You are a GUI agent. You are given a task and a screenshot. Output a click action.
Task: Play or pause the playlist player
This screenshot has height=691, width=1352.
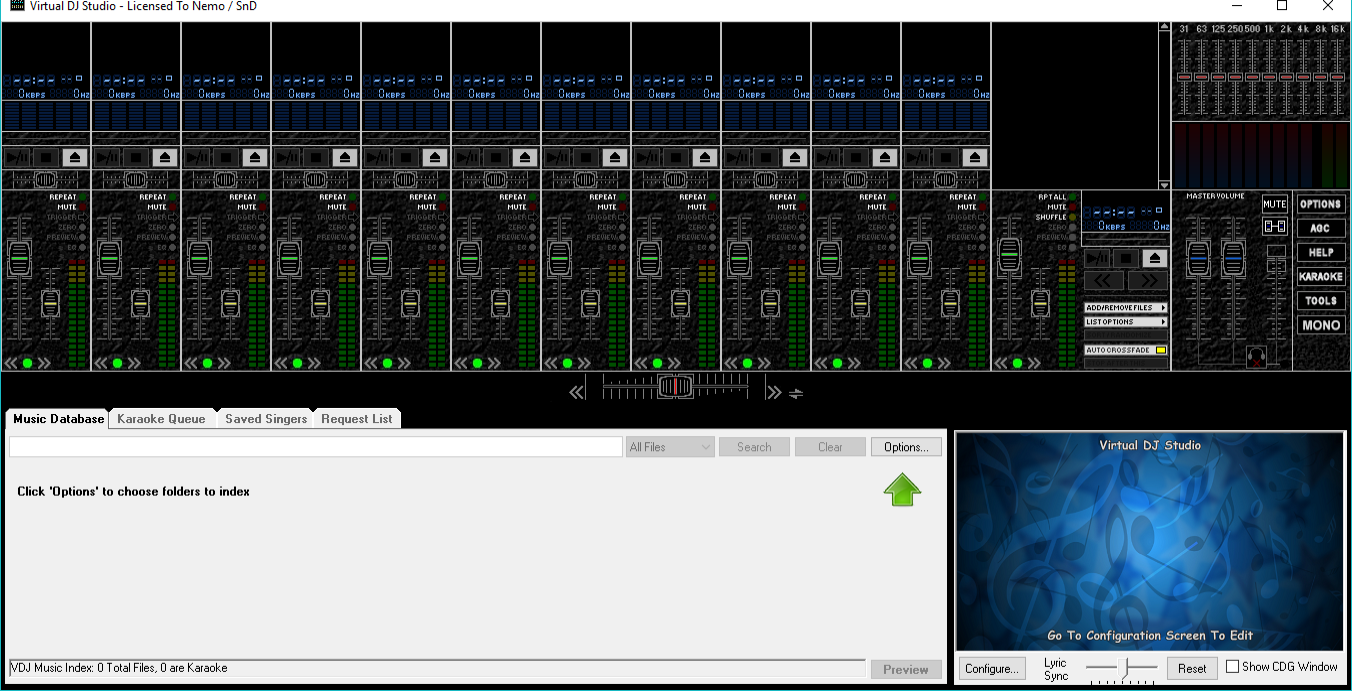pos(1097,258)
